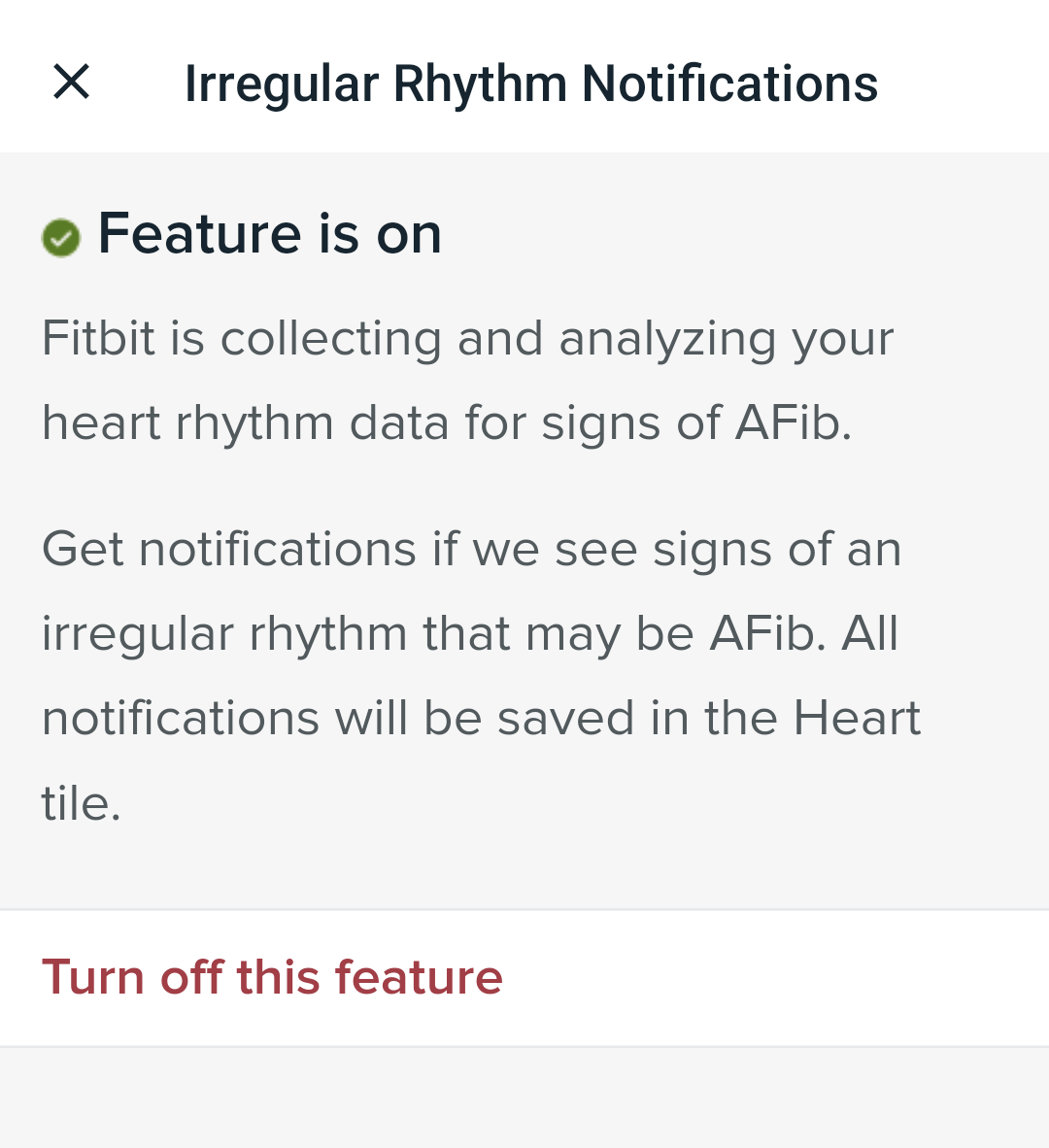1049x1148 pixels.
Task: Tap the empty gray area below the link
Action: 524,1097
